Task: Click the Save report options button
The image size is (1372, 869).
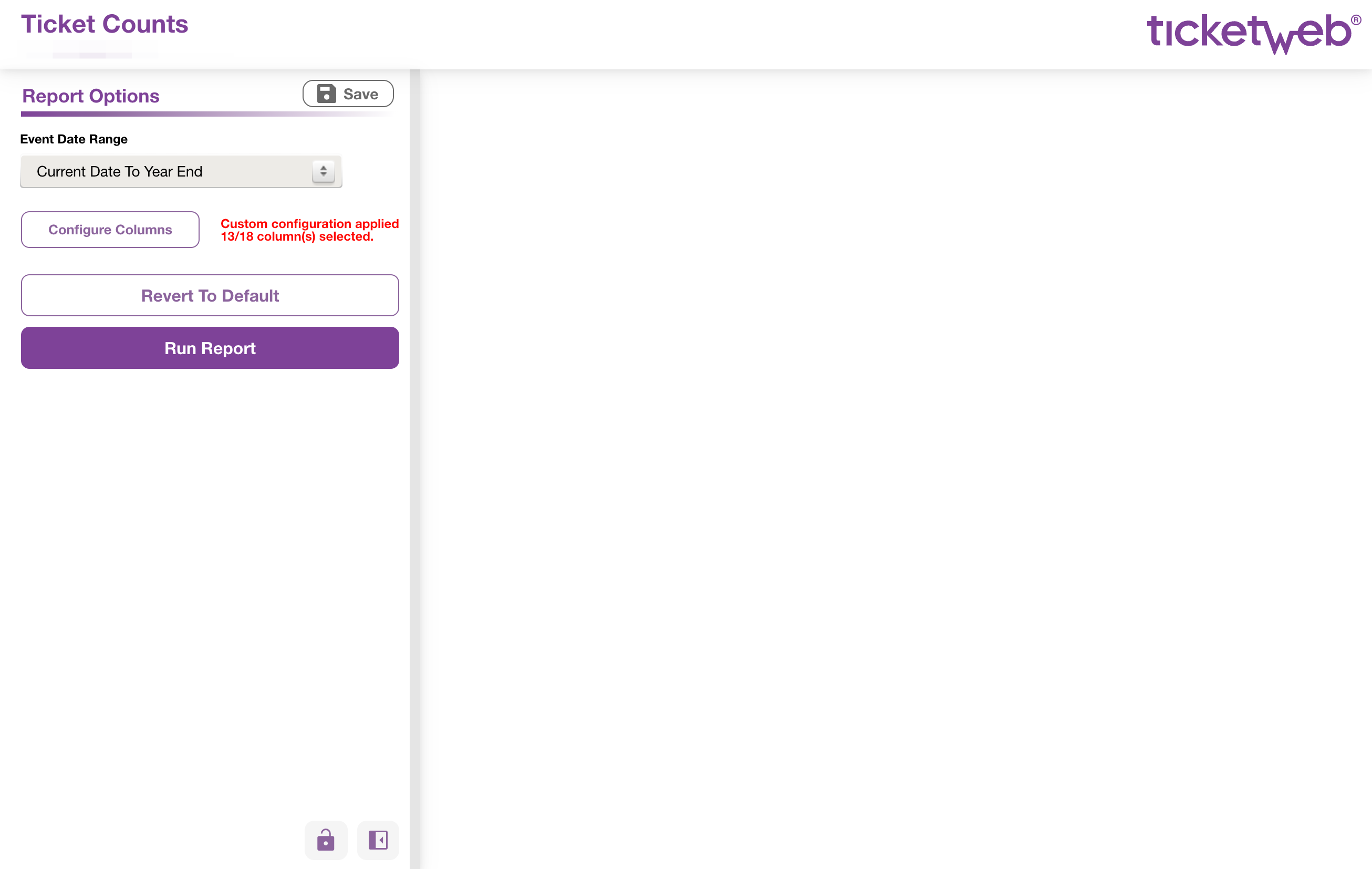Action: pos(348,94)
